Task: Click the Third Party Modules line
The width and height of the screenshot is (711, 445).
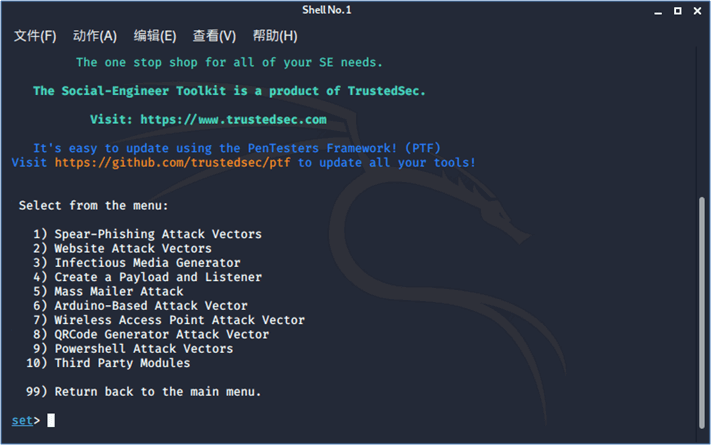Action: click(x=108, y=363)
